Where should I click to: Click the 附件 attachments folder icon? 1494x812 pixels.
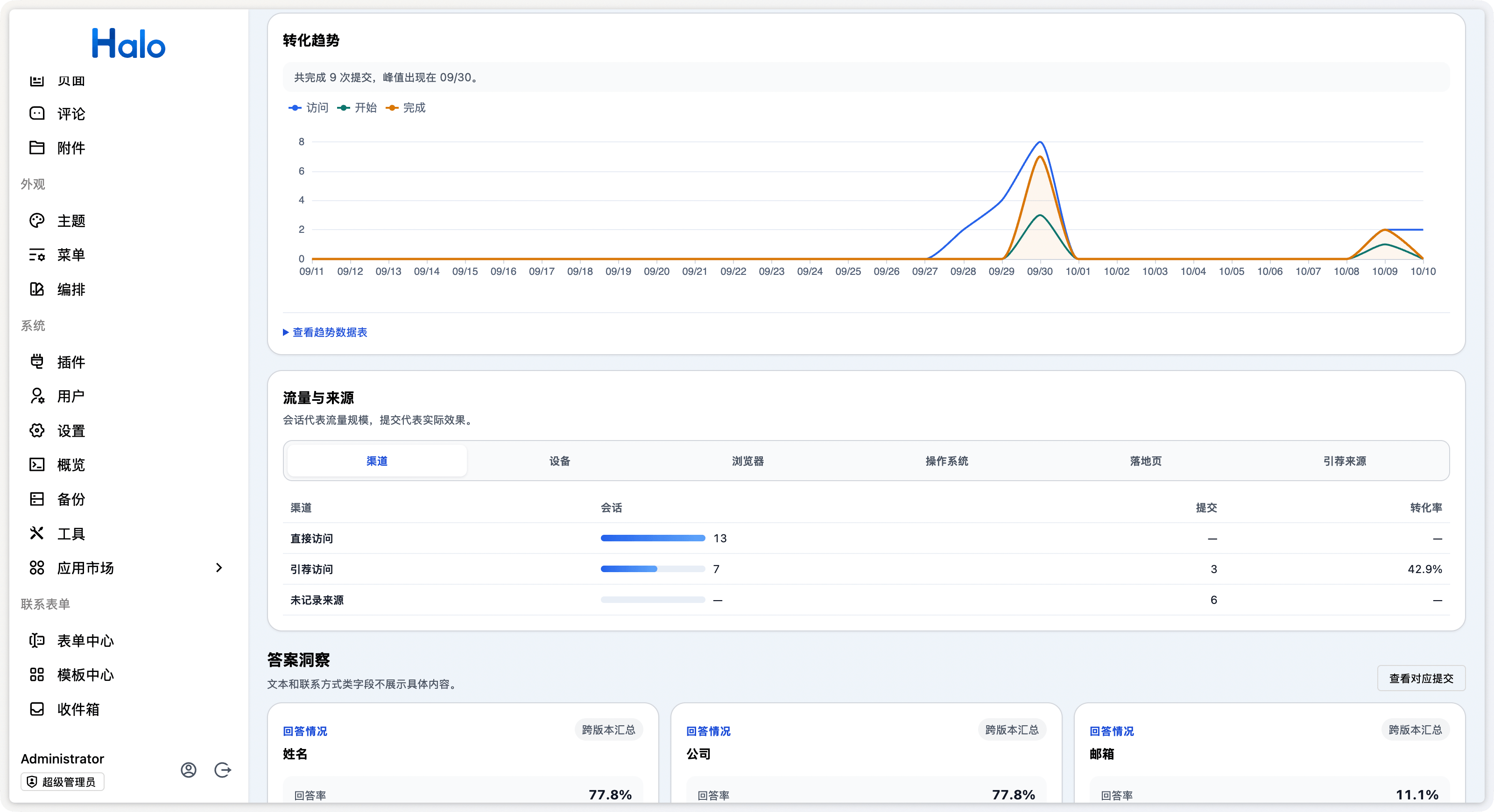(36, 148)
